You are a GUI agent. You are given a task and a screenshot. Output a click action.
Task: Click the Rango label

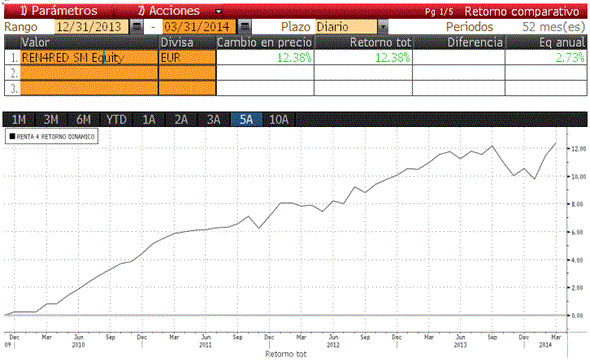(x=21, y=27)
